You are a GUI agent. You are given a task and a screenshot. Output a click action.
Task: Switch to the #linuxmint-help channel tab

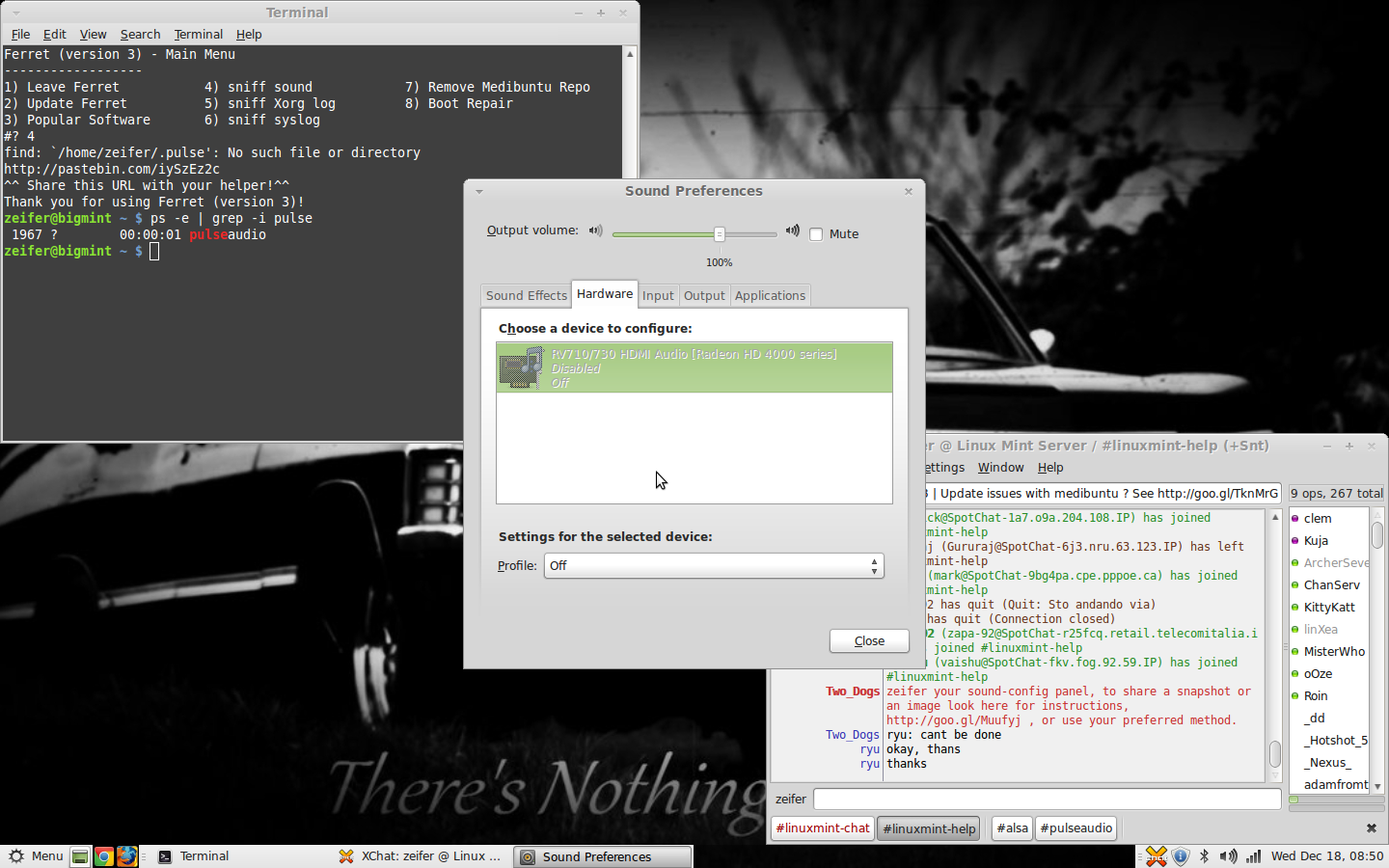(930, 828)
